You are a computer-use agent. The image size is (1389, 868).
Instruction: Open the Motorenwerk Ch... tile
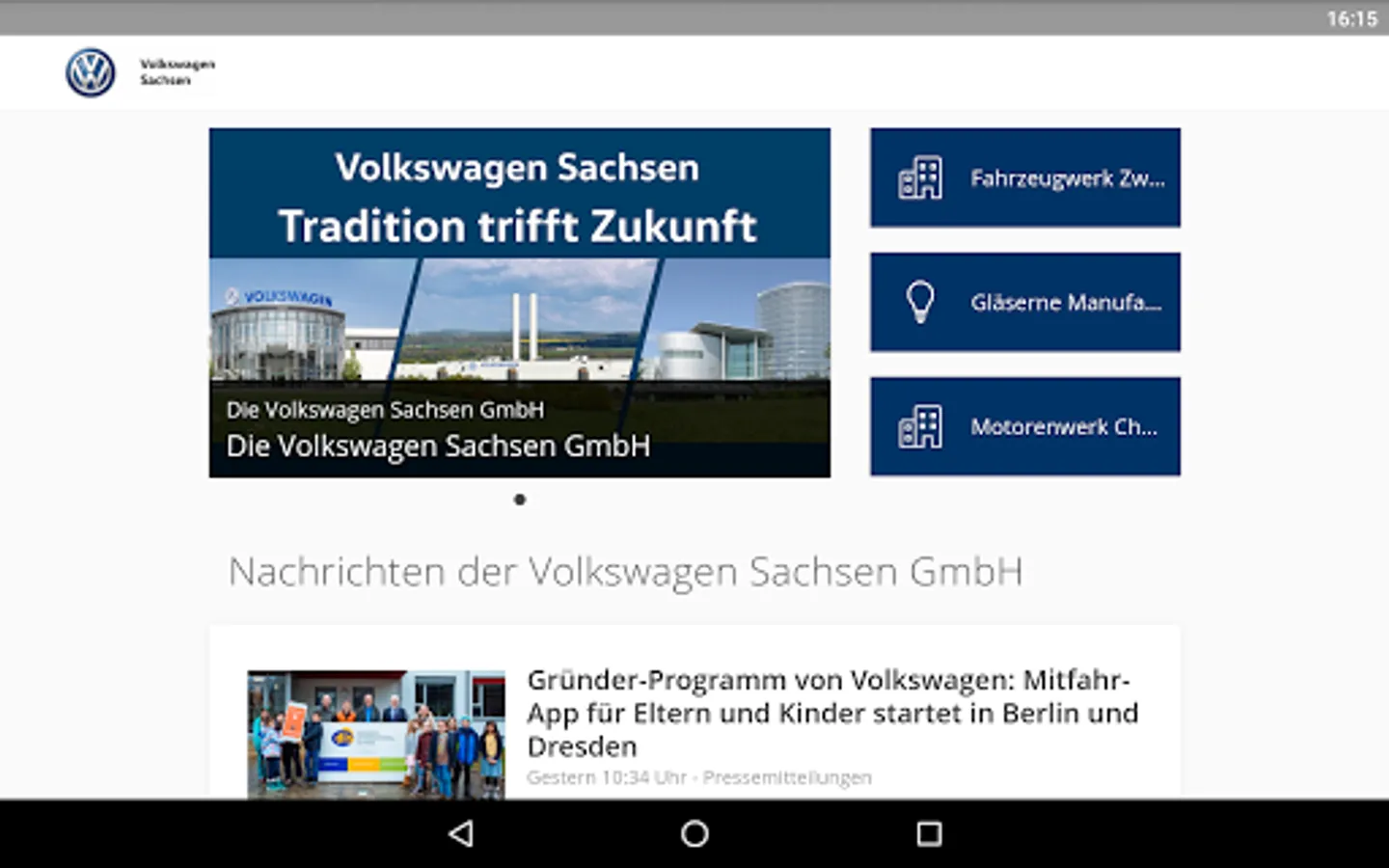pyautogui.click(x=1024, y=426)
